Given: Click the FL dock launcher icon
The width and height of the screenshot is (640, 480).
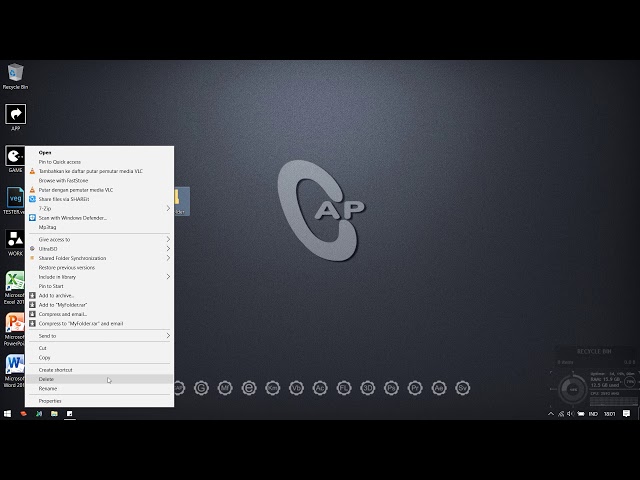Looking at the screenshot, I should (344, 388).
